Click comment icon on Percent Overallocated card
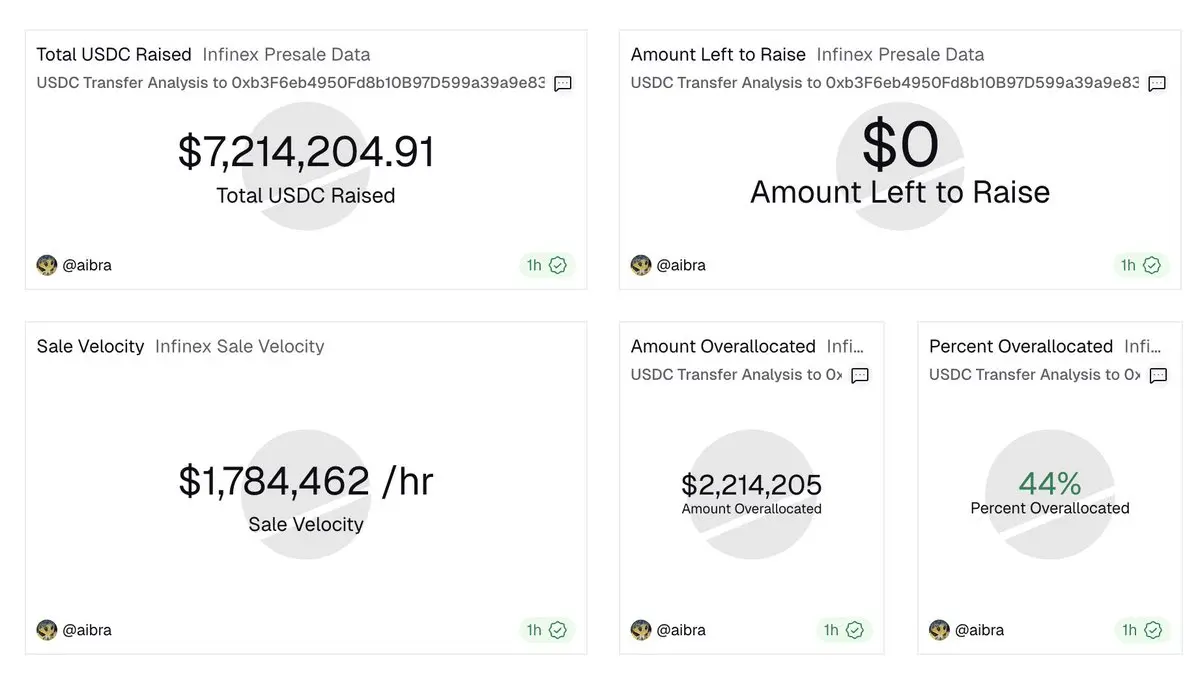The height and width of the screenshot is (675, 1200). [1158, 375]
